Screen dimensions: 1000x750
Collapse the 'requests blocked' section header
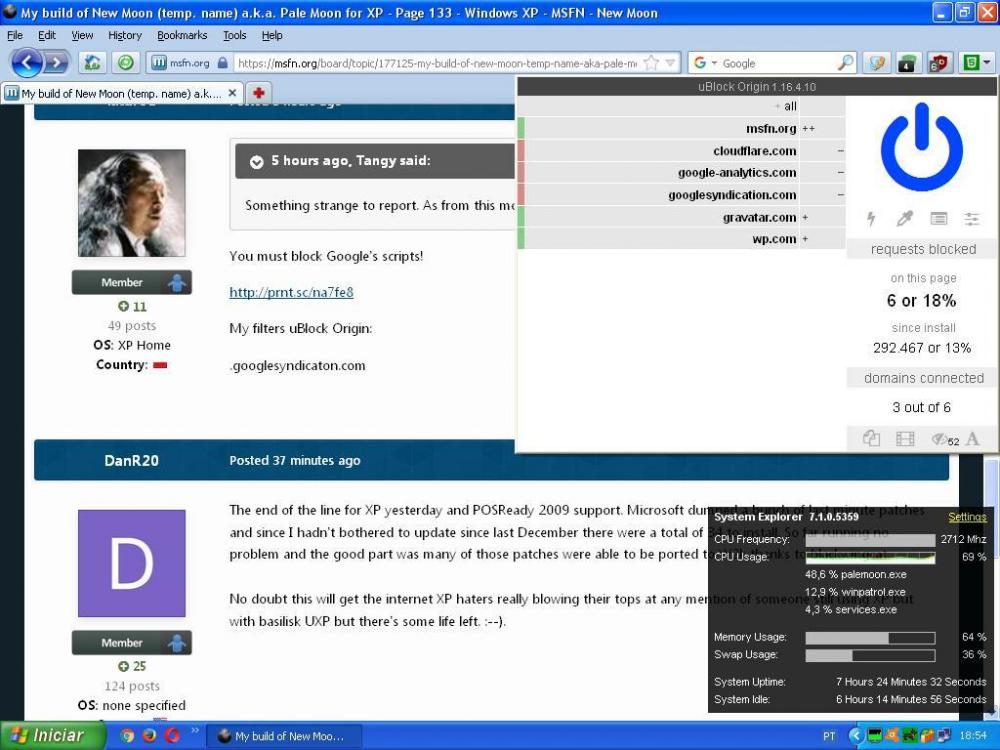[x=923, y=249]
